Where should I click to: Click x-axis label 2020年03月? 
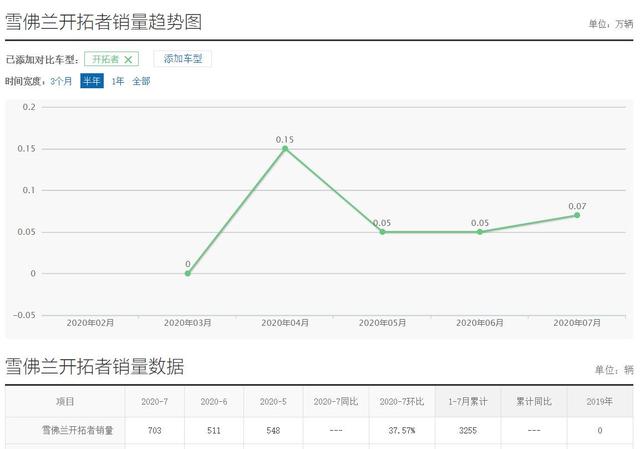pyautogui.click(x=188, y=323)
